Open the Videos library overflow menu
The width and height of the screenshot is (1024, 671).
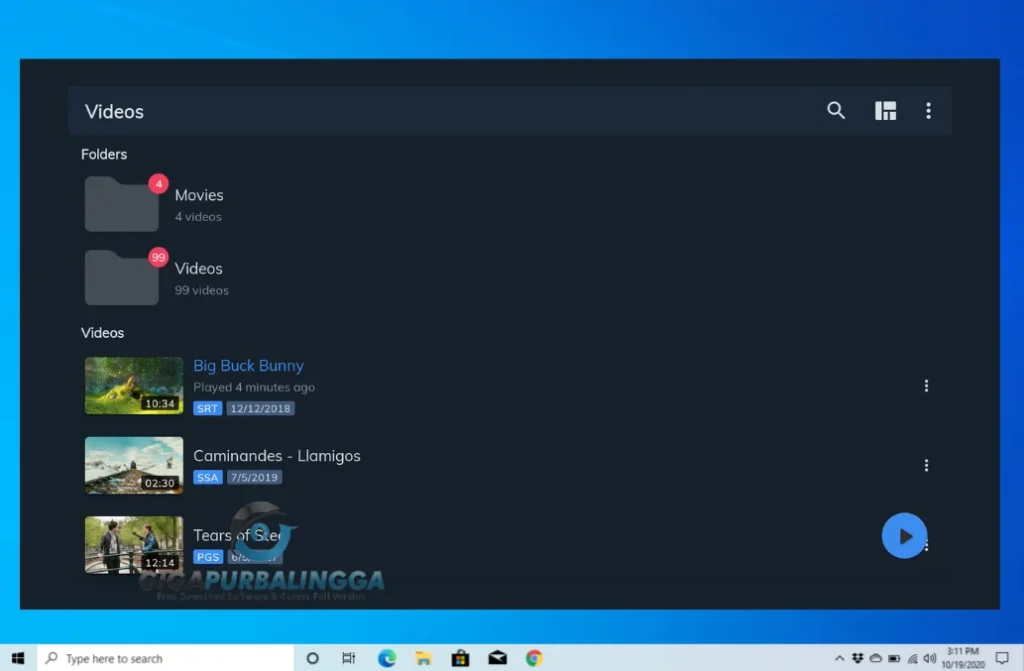928,111
